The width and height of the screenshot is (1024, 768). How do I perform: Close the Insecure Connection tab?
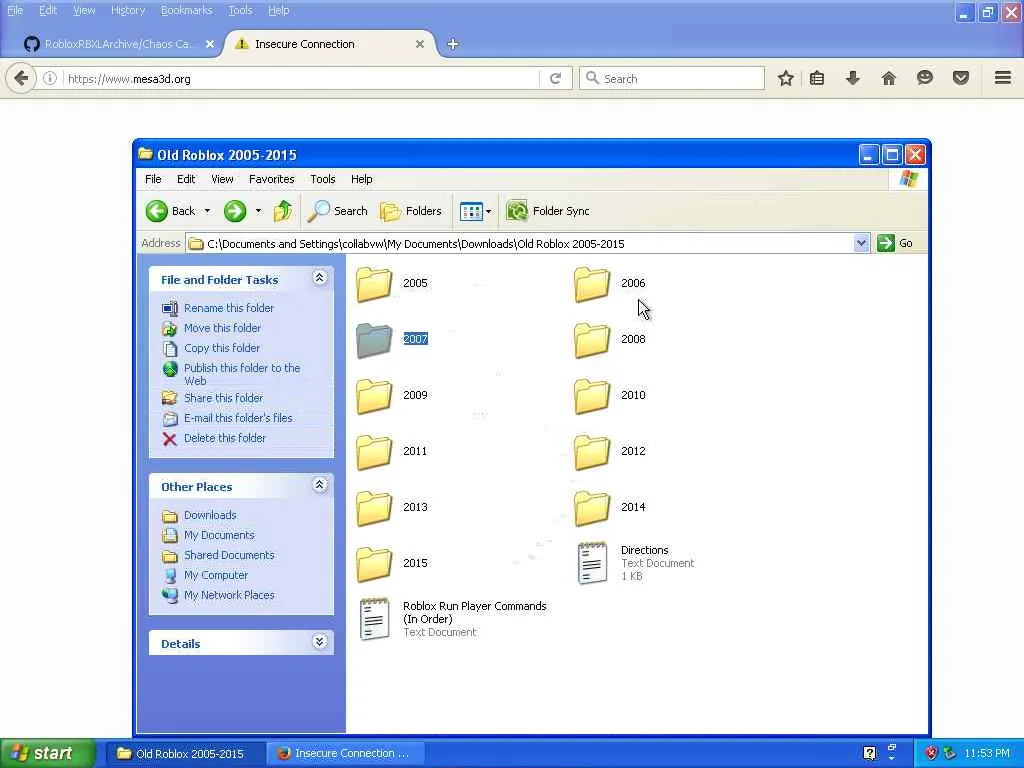coord(420,44)
